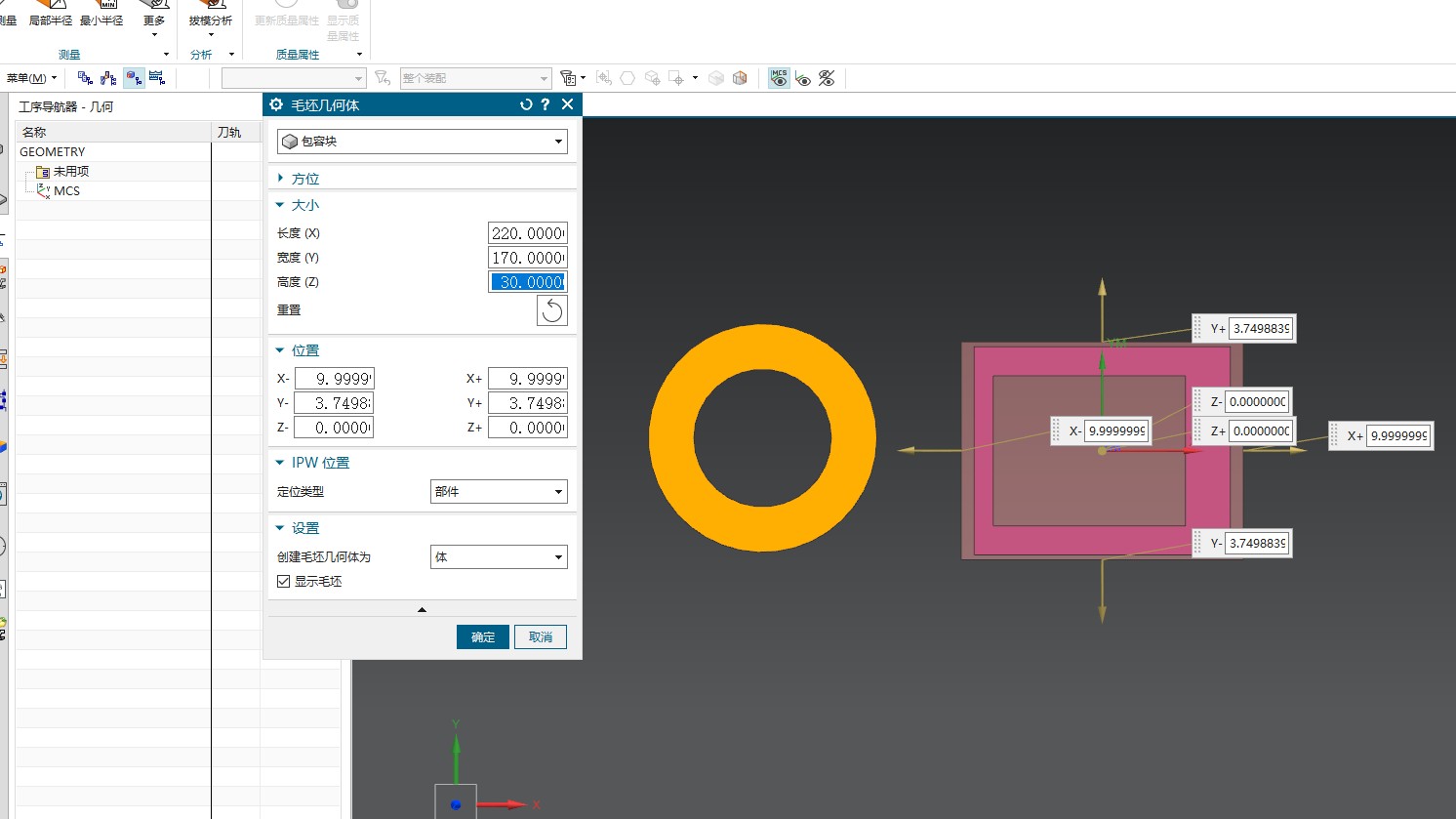Collapse the 大小 section
This screenshot has height=819, width=1456.
pos(280,205)
